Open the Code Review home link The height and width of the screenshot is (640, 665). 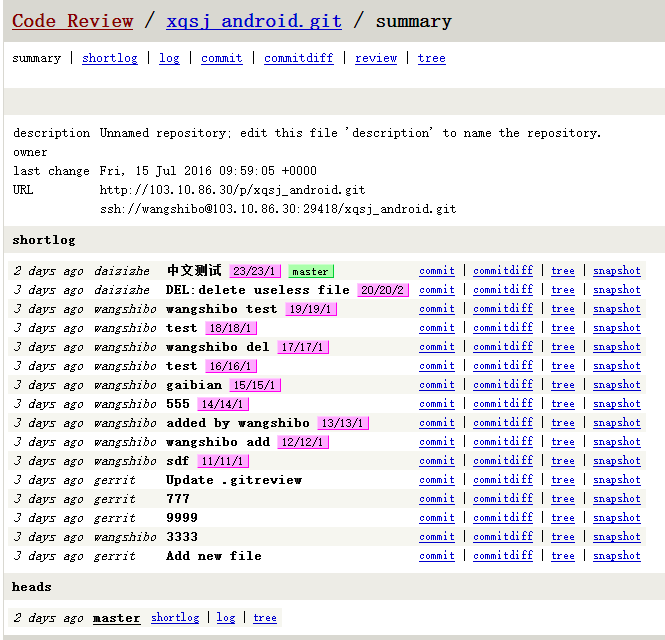pyautogui.click(x=73, y=21)
